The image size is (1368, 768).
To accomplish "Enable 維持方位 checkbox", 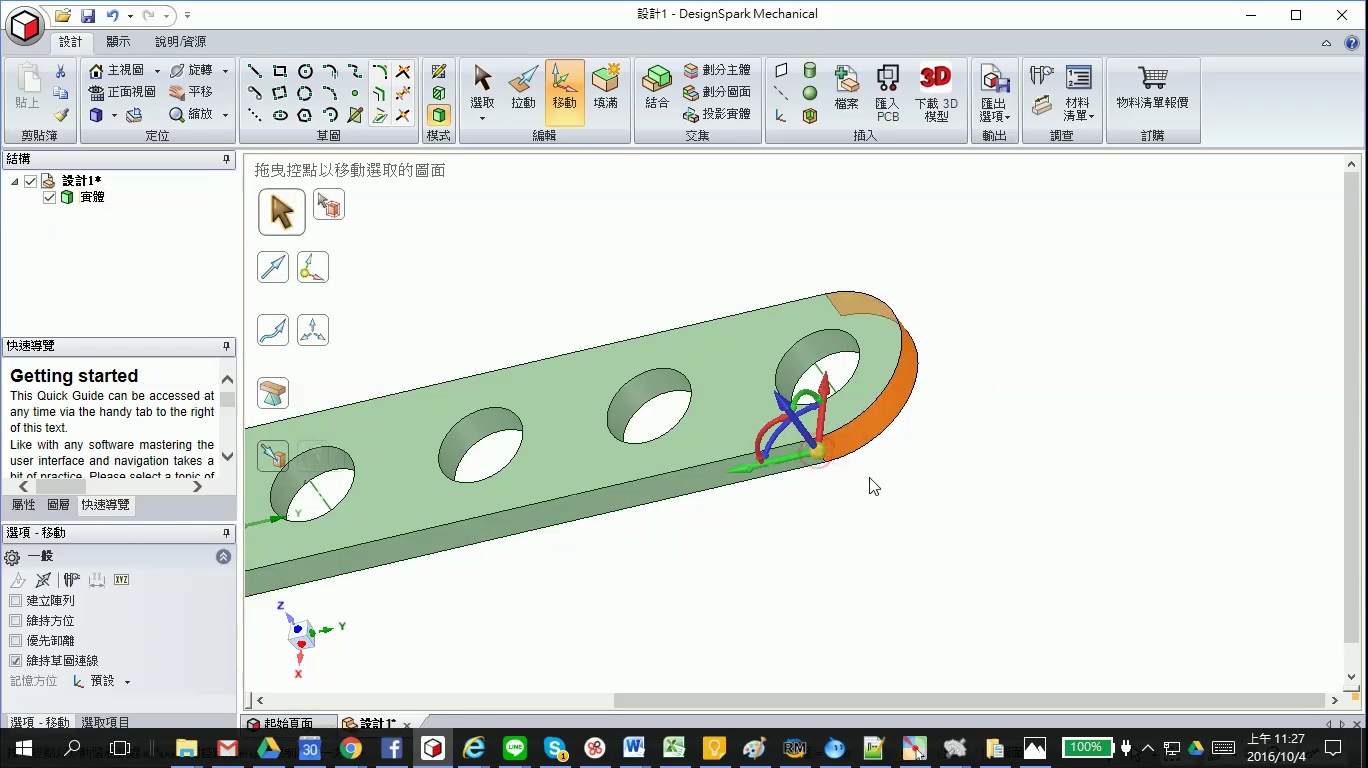I will click(x=15, y=621).
